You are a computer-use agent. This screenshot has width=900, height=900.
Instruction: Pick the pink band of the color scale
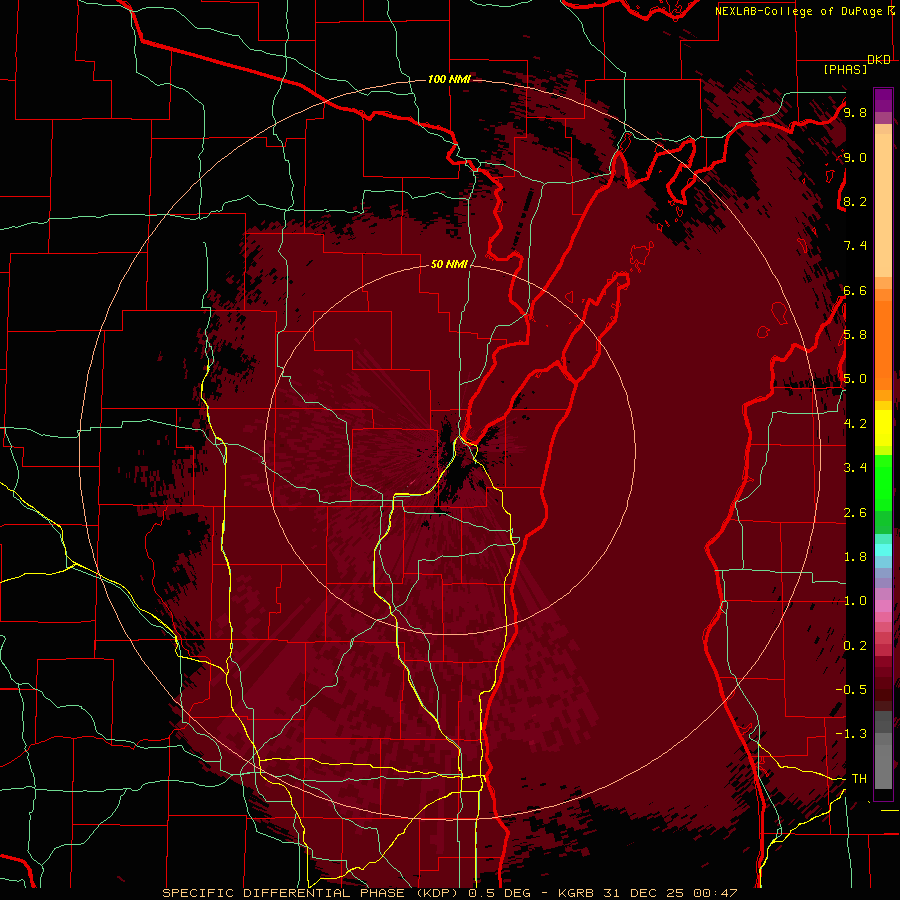coord(883,606)
